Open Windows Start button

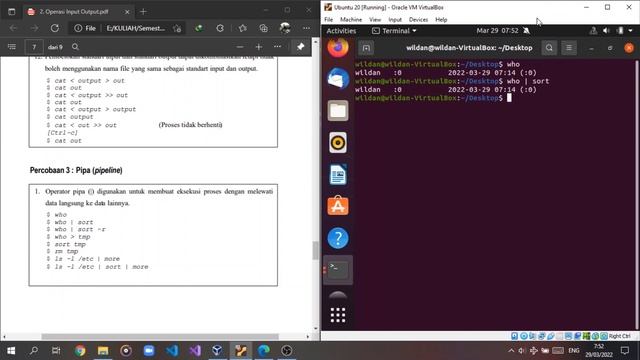tap(11, 351)
